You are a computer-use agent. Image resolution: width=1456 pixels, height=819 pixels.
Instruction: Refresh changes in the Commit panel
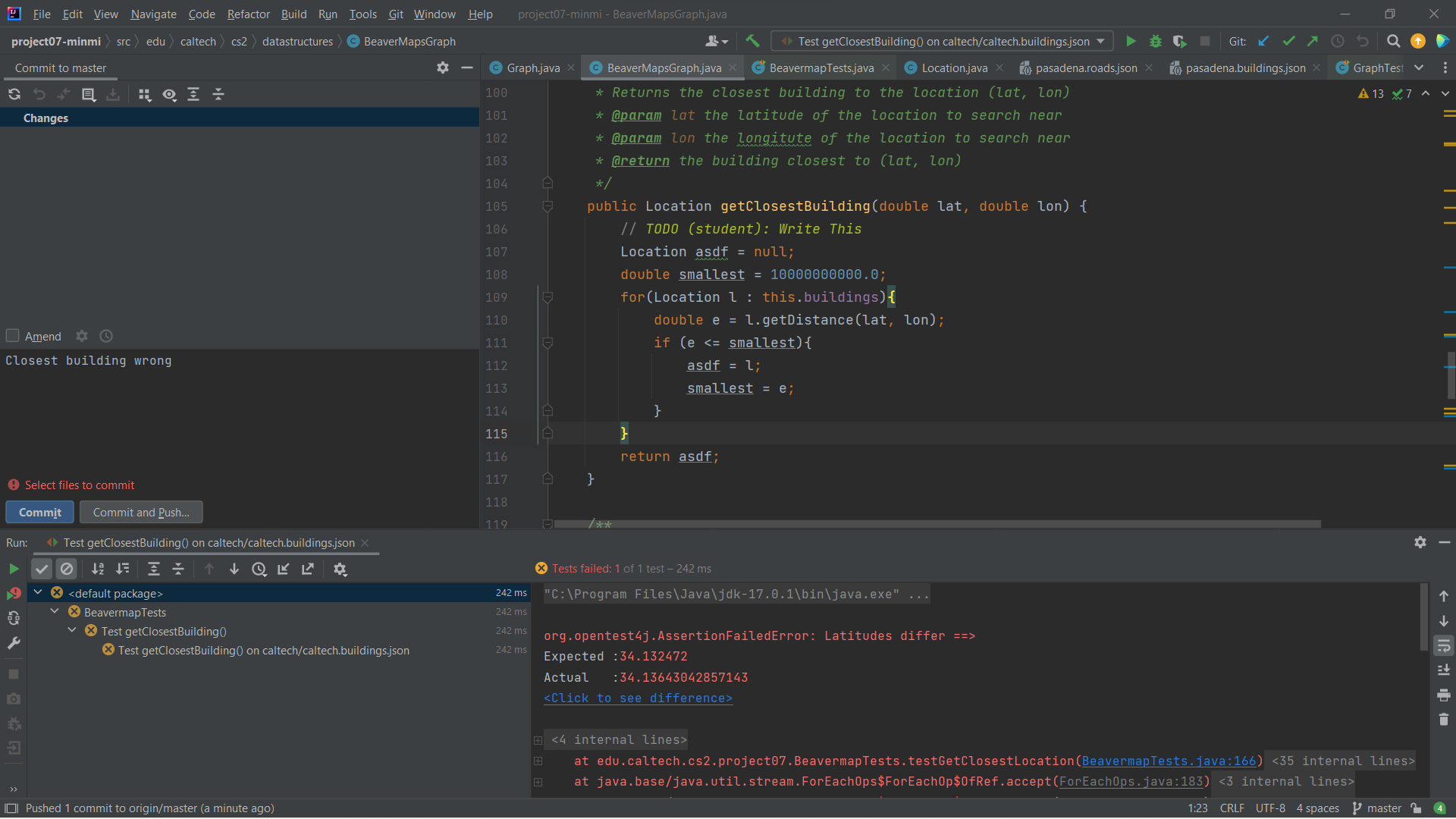(x=14, y=94)
